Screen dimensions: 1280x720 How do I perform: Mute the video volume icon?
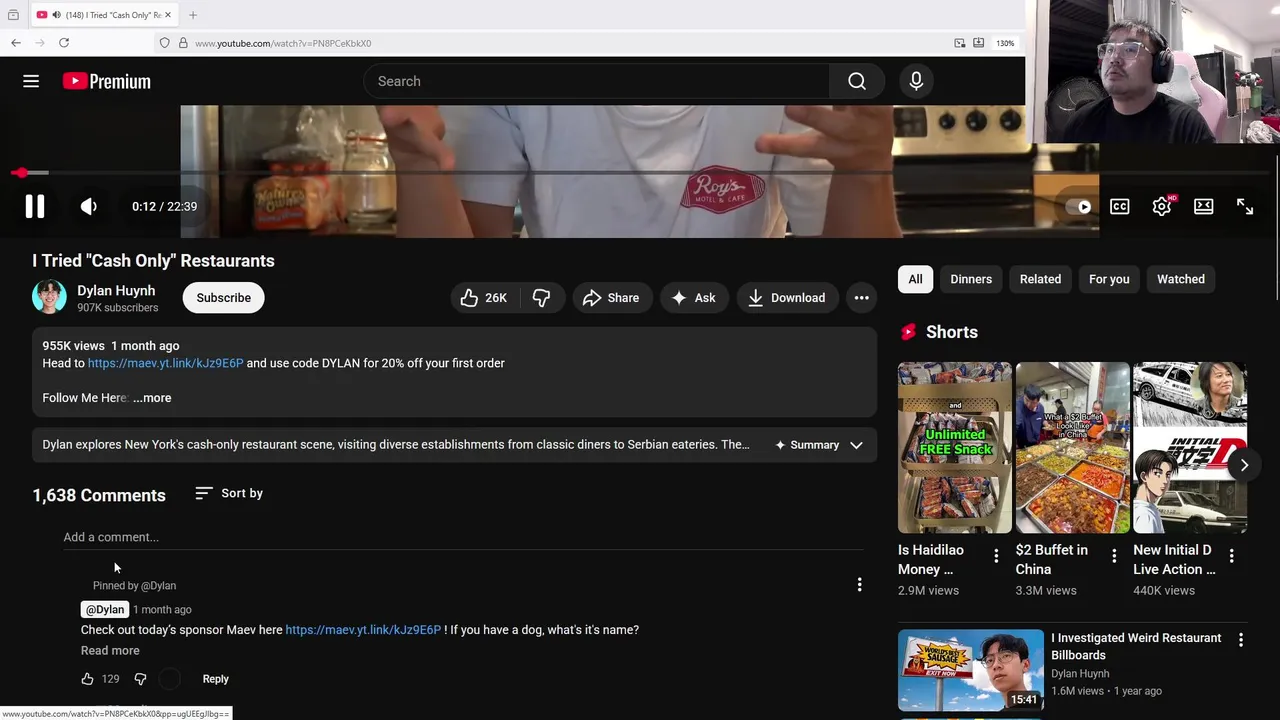89,206
